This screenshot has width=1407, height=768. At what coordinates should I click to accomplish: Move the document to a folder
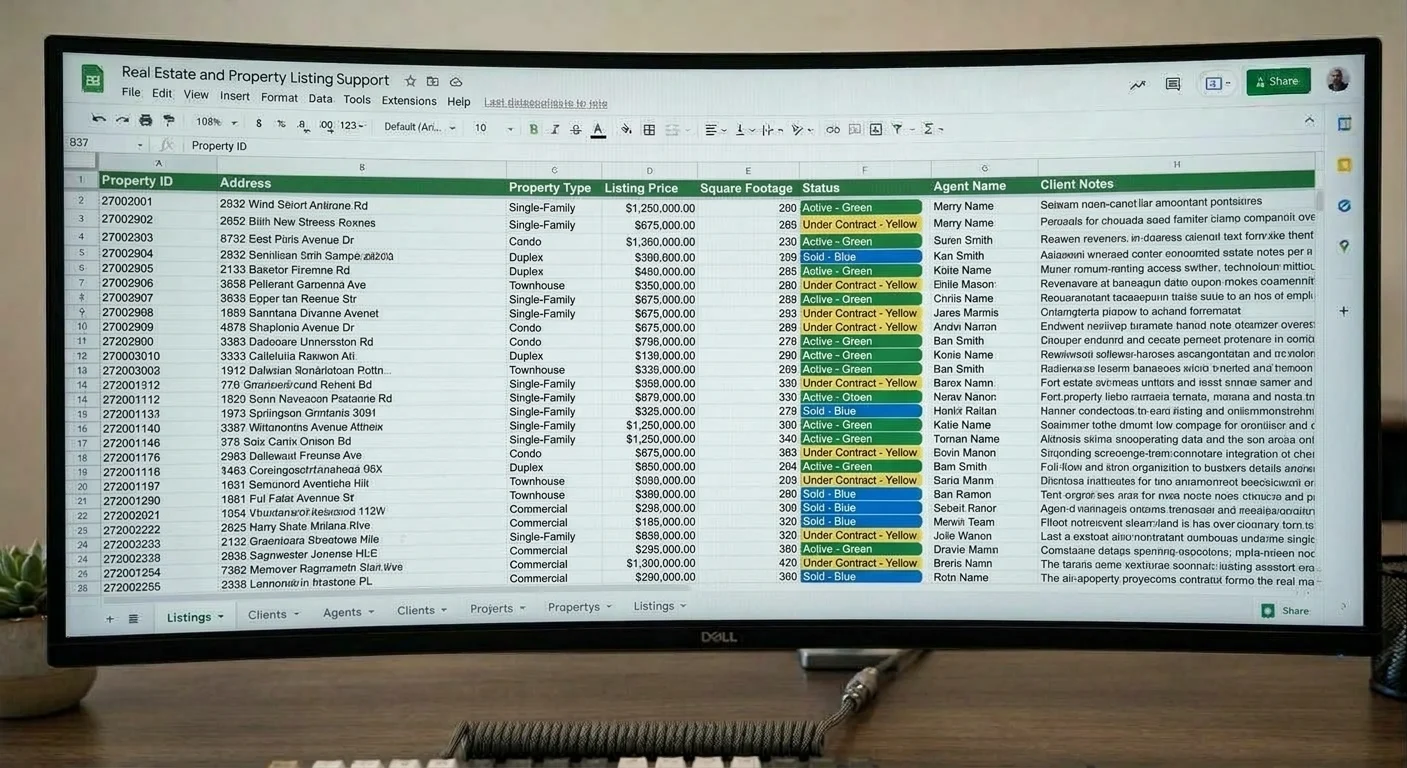pyautogui.click(x=433, y=81)
